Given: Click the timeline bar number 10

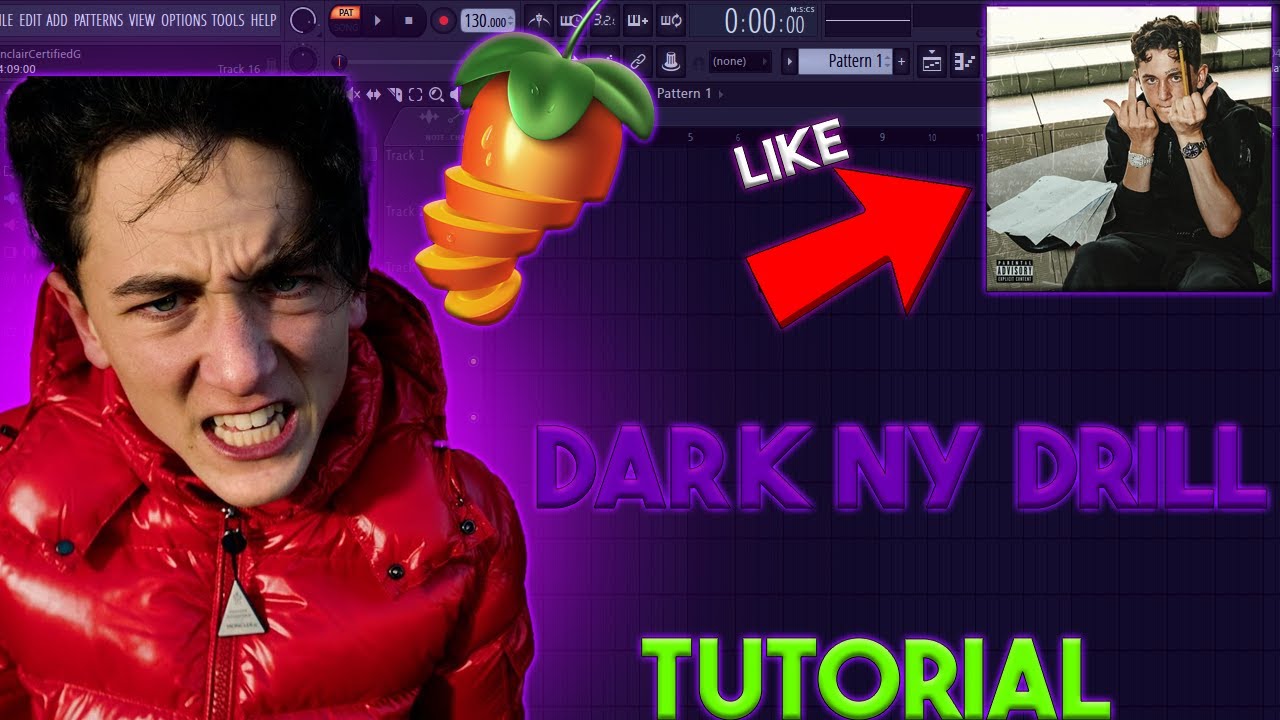Looking at the screenshot, I should tap(932, 136).
